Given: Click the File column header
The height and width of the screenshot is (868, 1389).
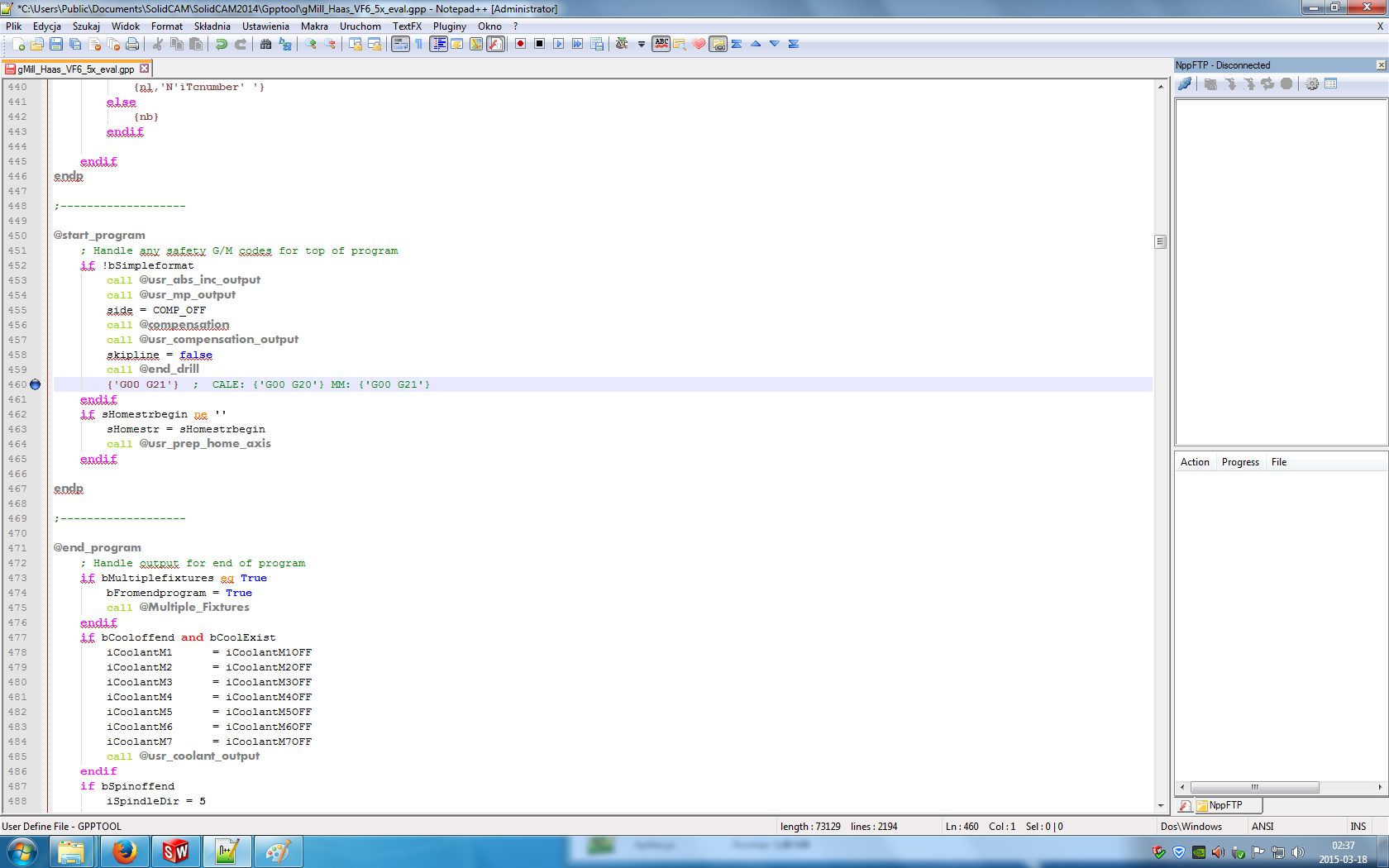Looking at the screenshot, I should [x=1279, y=462].
